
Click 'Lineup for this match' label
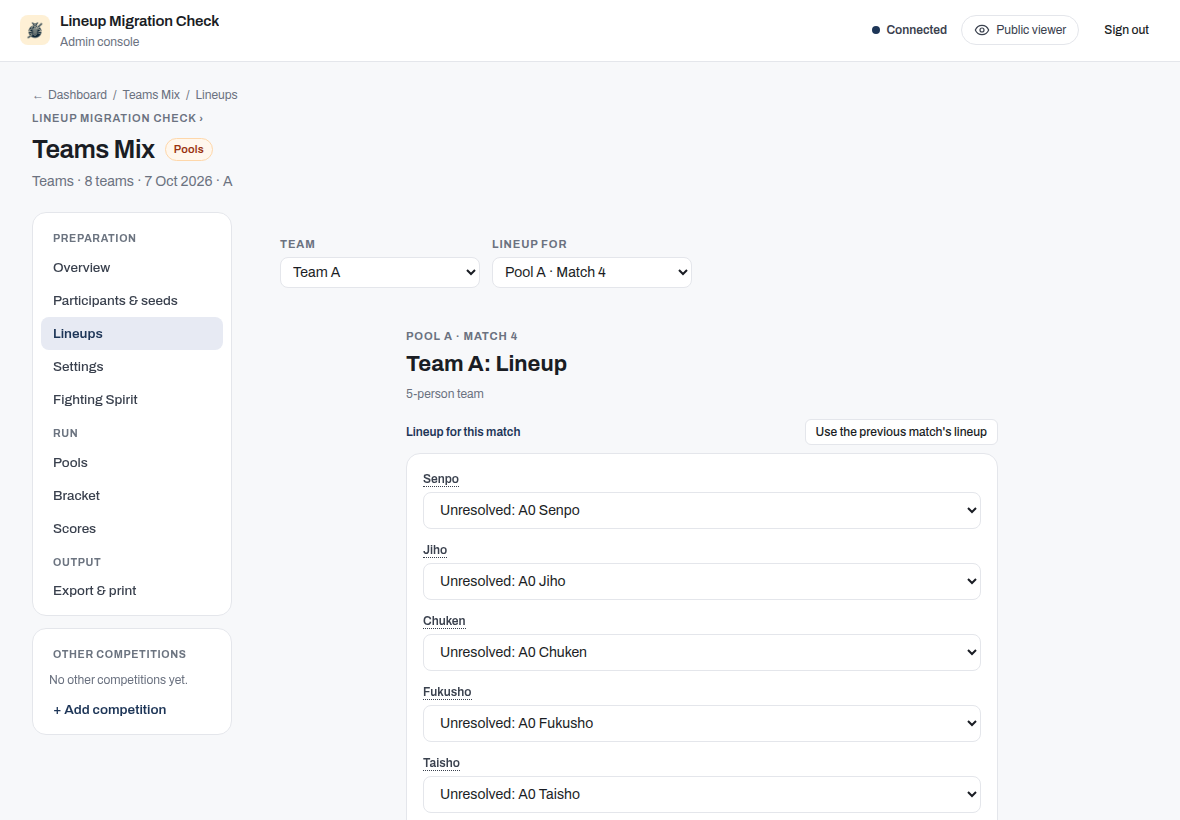(x=463, y=432)
